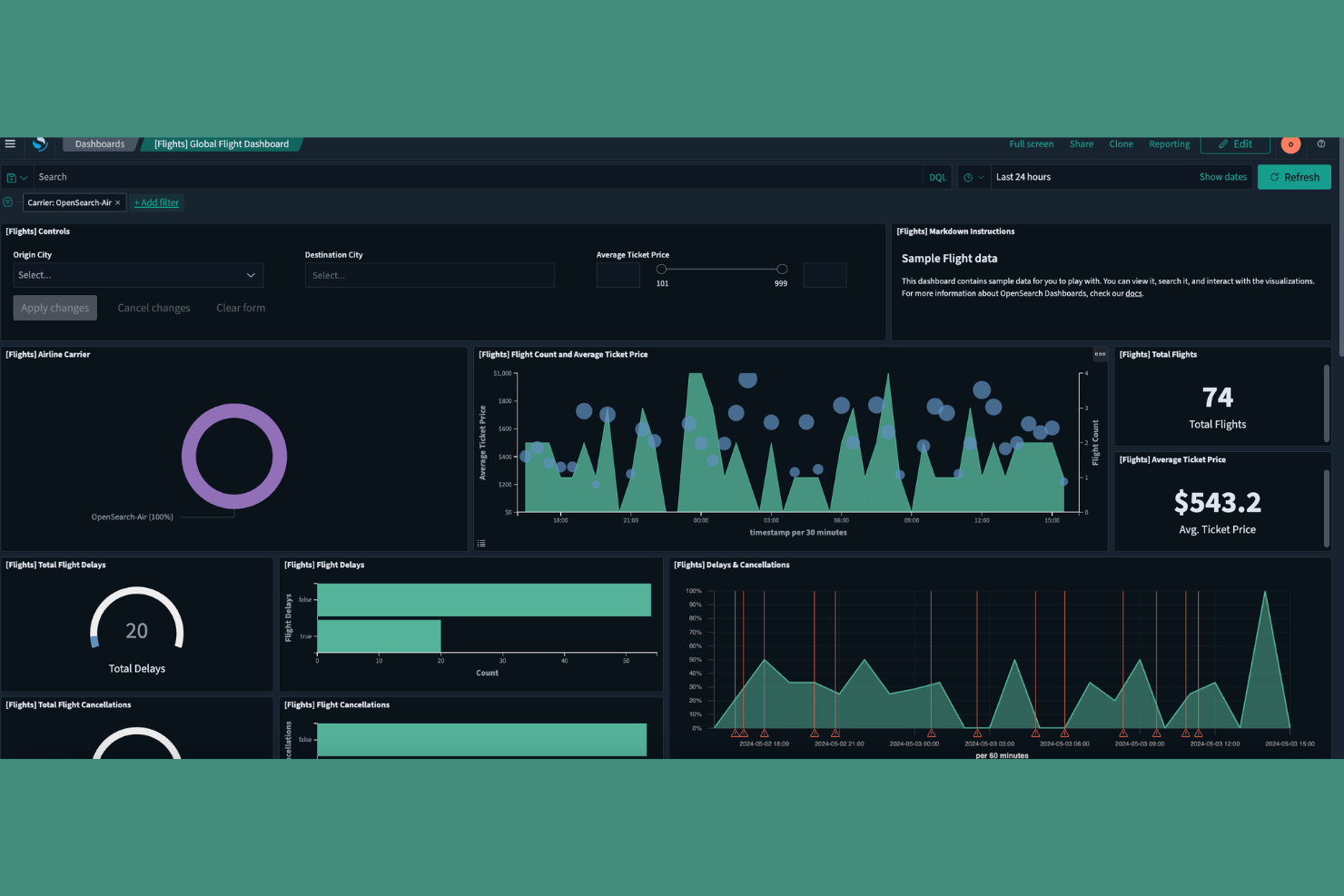Click the filter settings icon beside the filter pill
The height and width of the screenshot is (896, 1344).
(8, 202)
